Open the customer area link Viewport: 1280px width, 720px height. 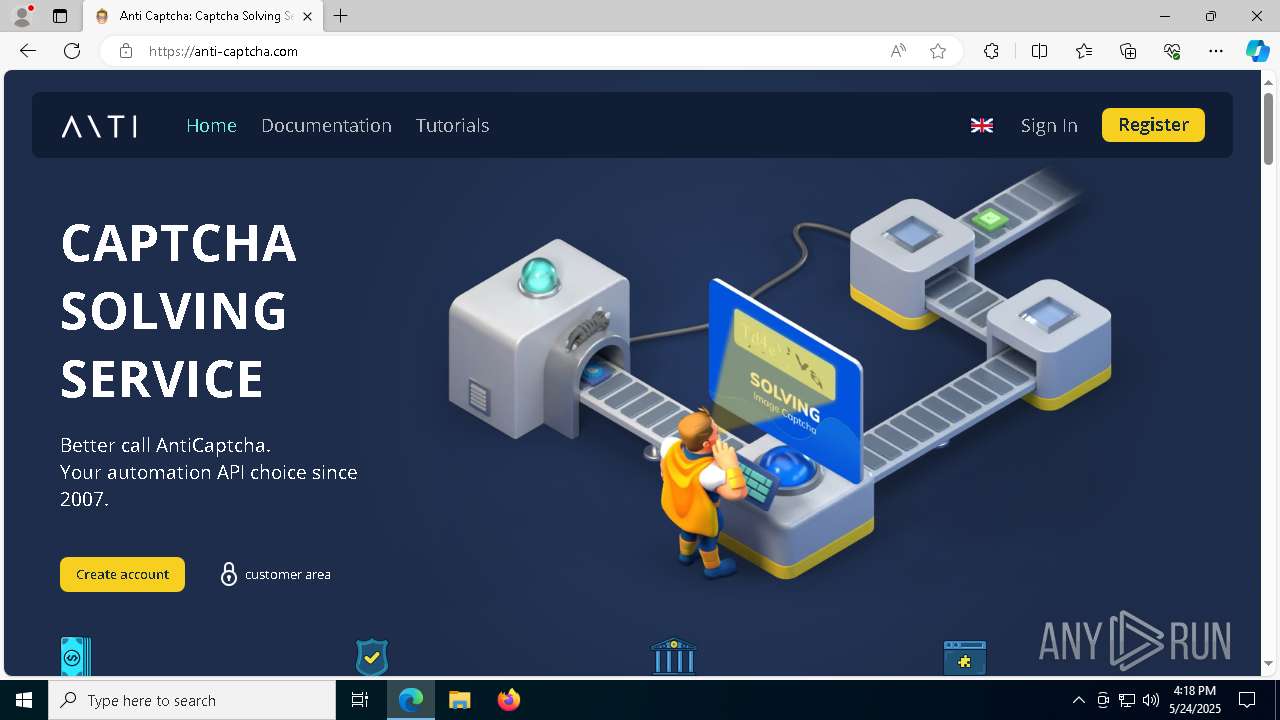coord(287,574)
